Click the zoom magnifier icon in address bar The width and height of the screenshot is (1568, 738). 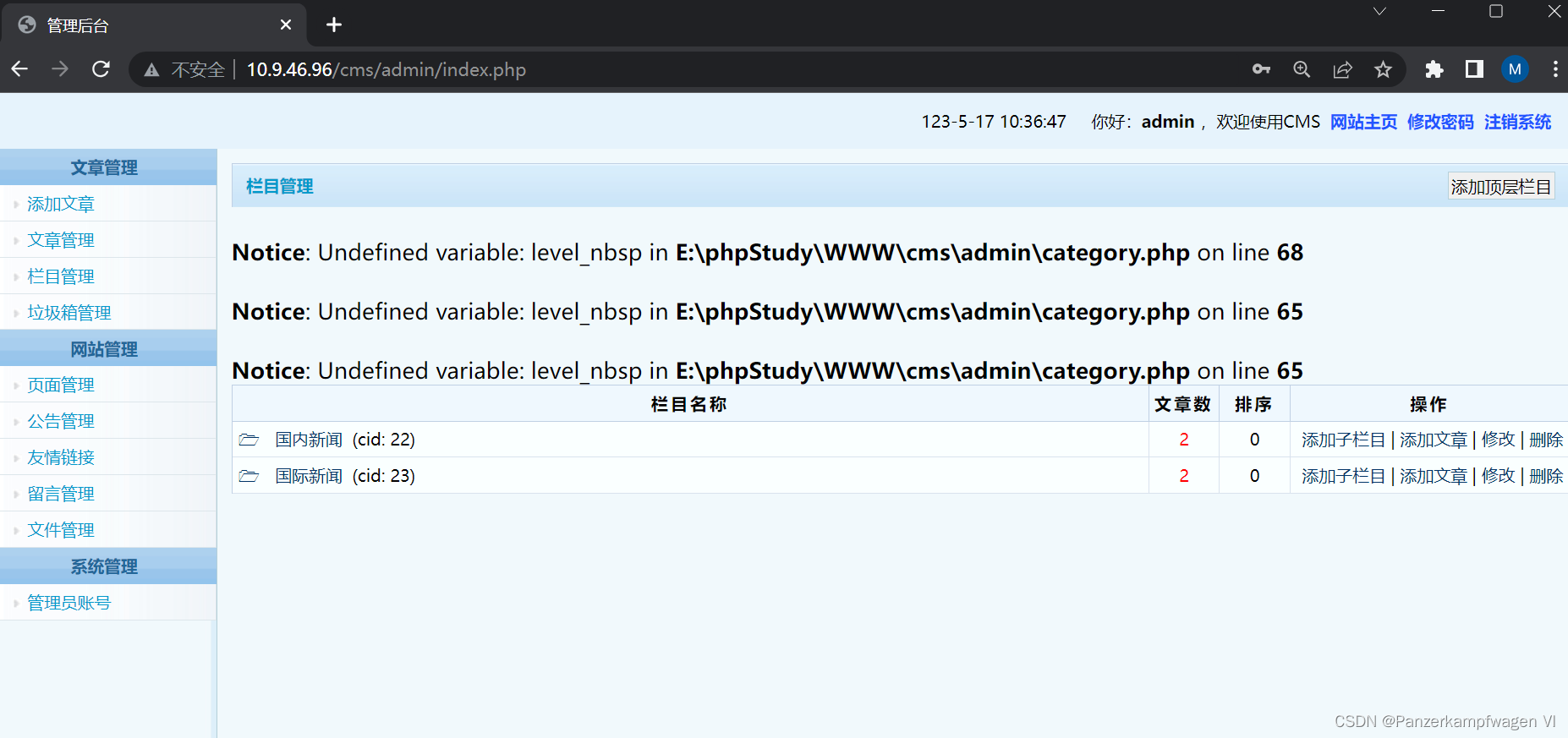coord(1302,69)
